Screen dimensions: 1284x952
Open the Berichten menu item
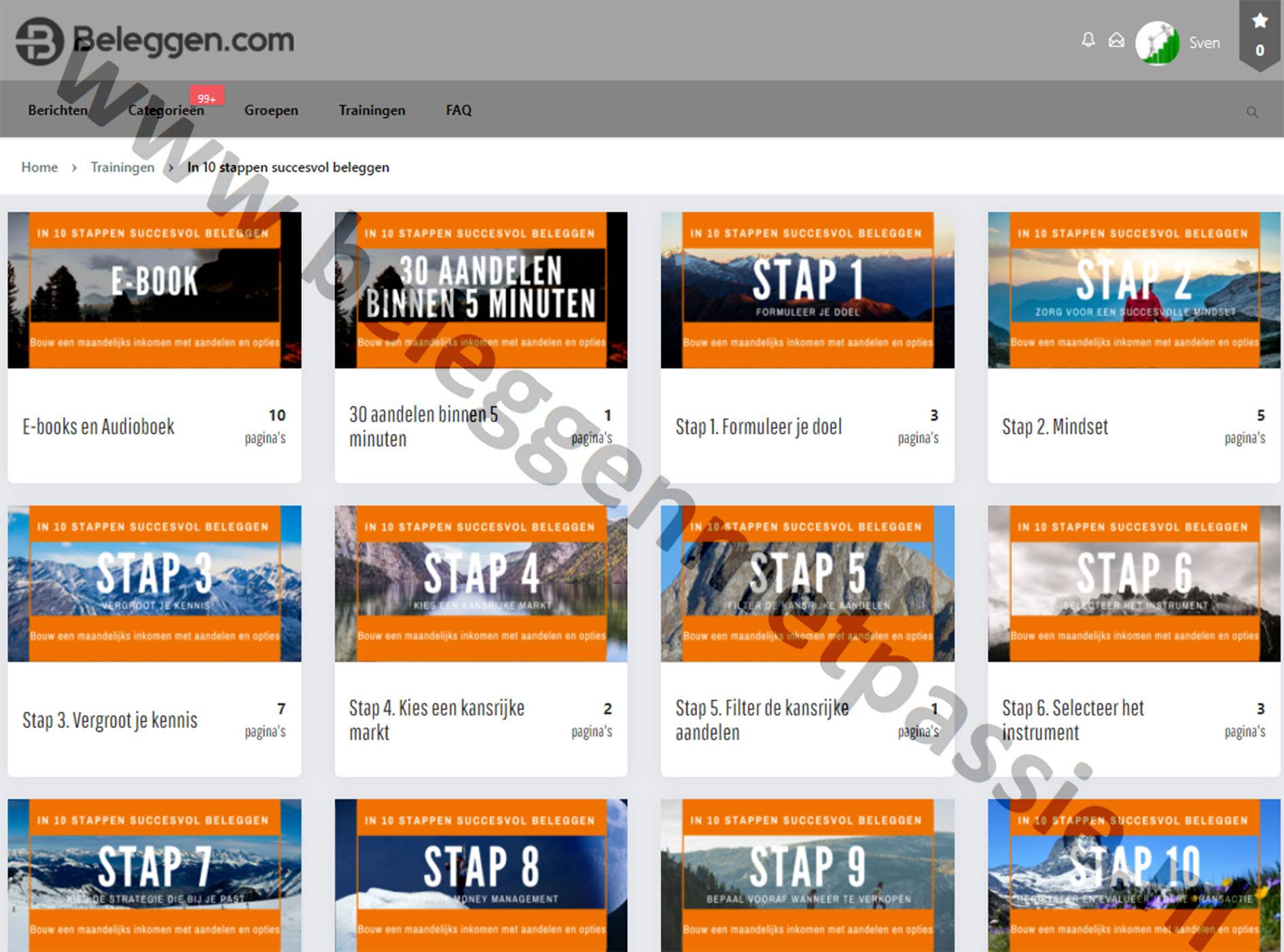58,111
